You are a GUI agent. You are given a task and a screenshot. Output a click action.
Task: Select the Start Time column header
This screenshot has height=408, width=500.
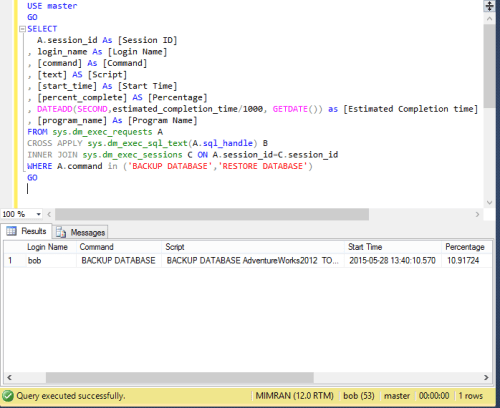(x=393, y=247)
